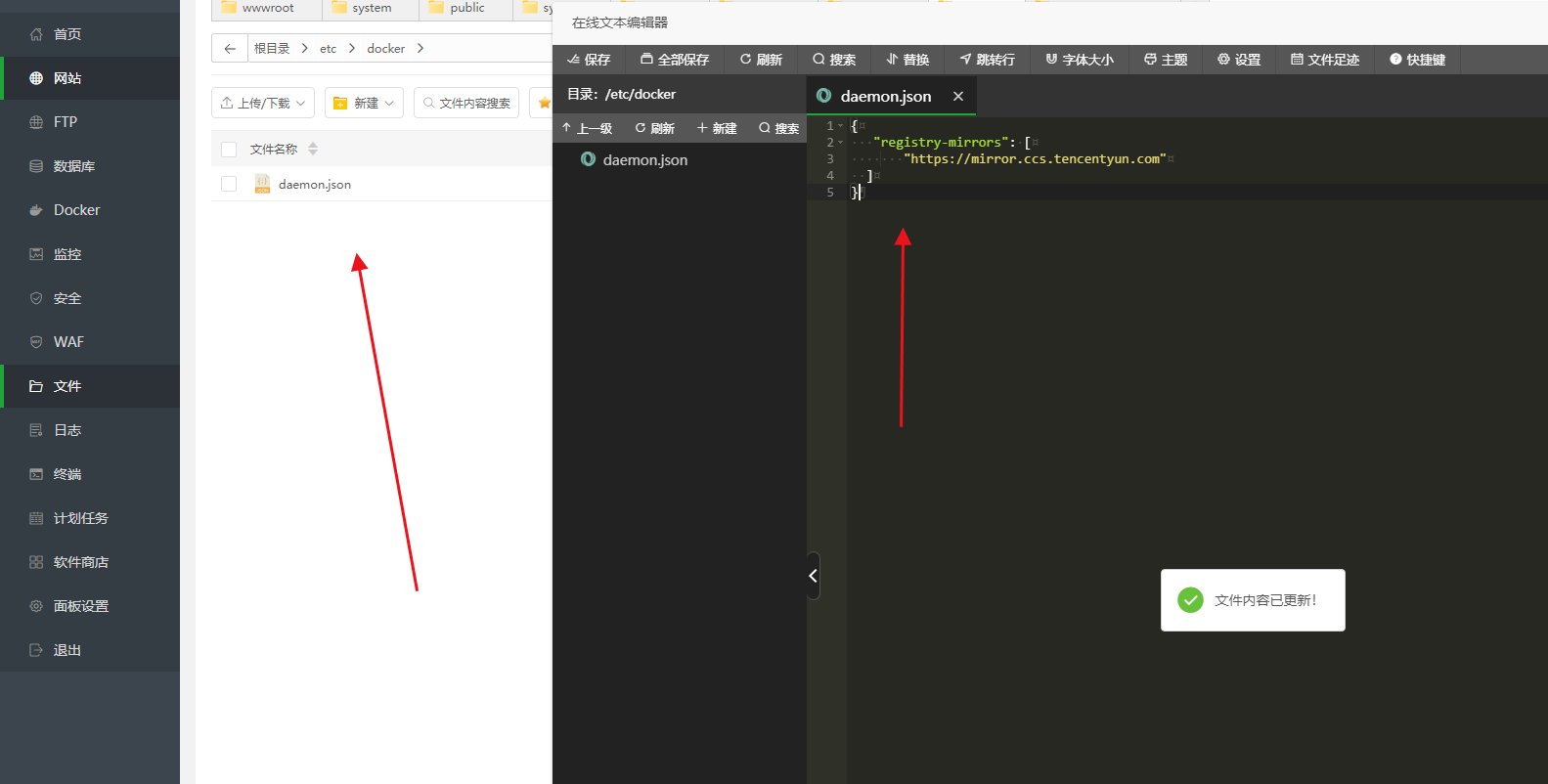
Task: Click the 软件商店 app store icon
Action: pos(36,562)
